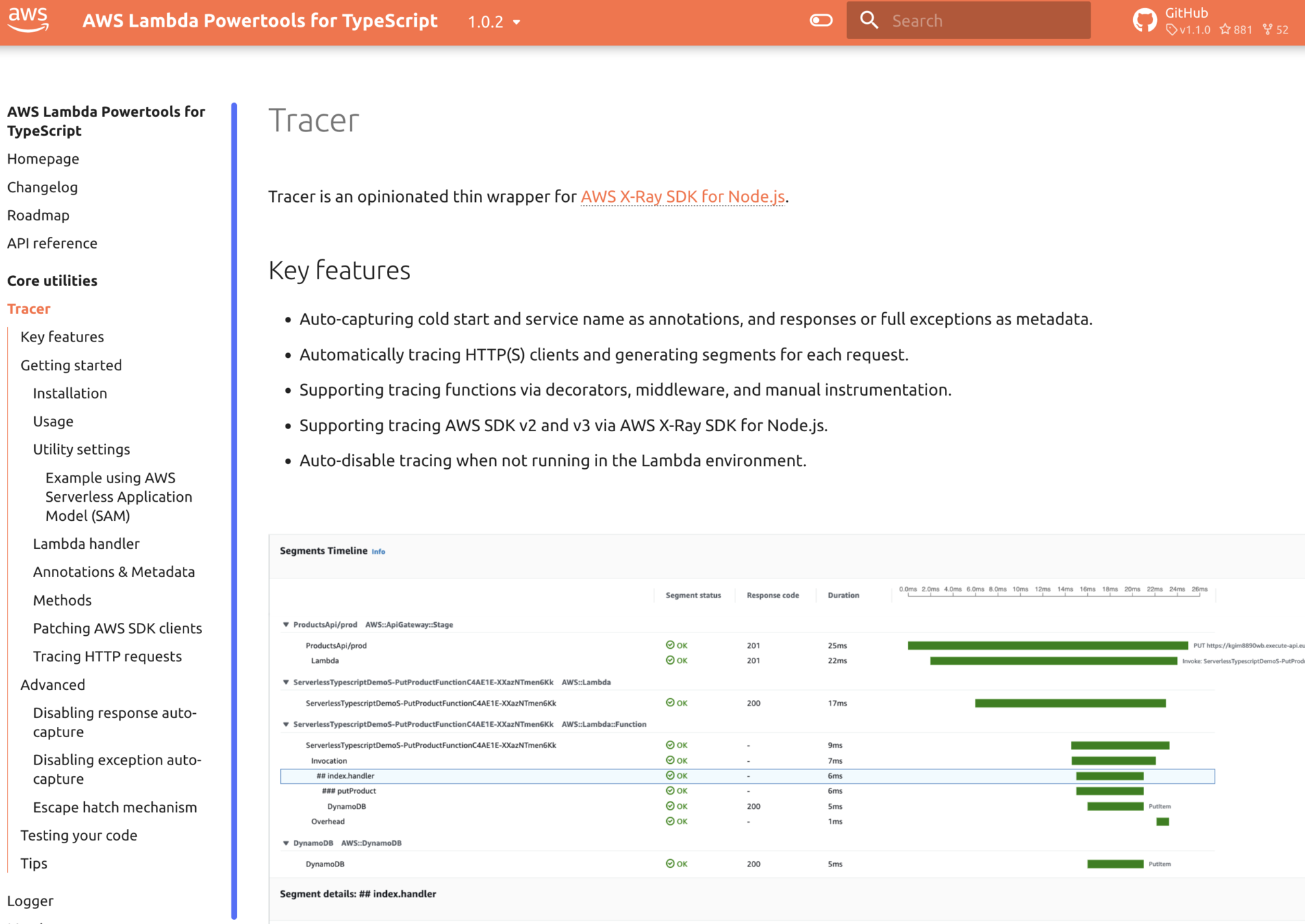Viewport: 1305px width, 924px height.
Task: Click the 881 stars counter
Action: [x=1236, y=30]
